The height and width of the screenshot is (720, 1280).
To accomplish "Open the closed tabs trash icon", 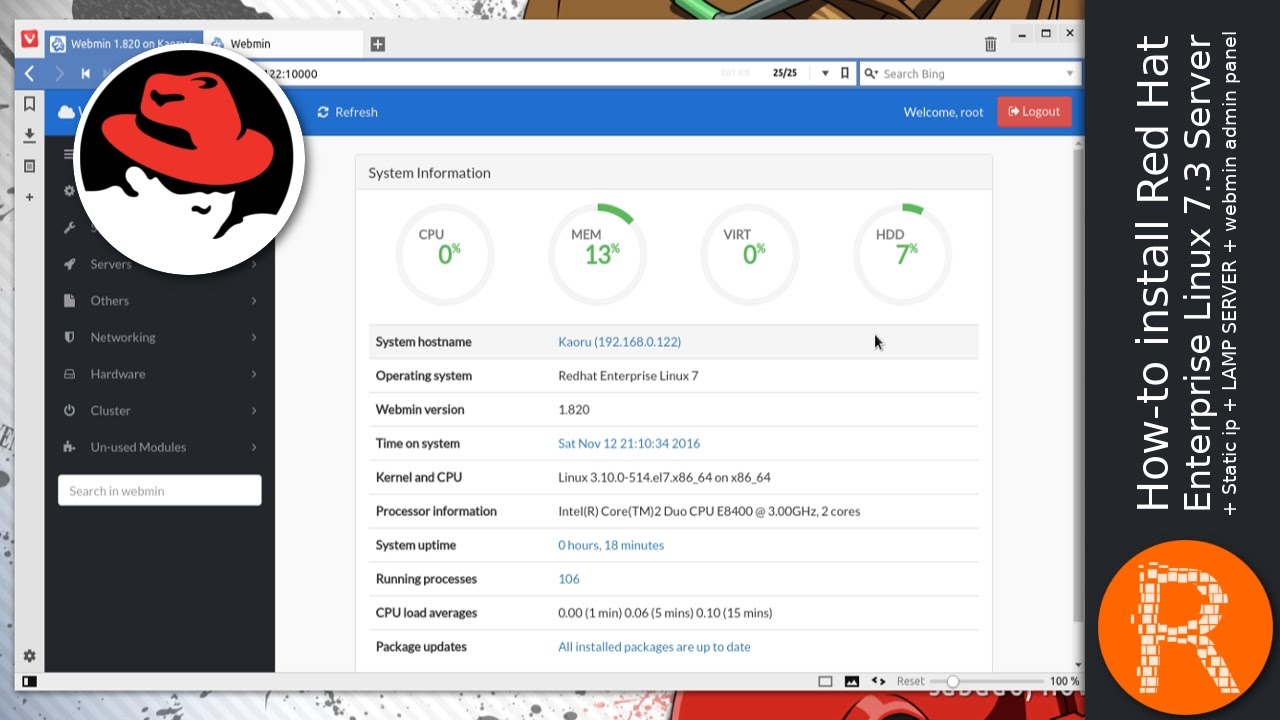I will click(x=990, y=44).
